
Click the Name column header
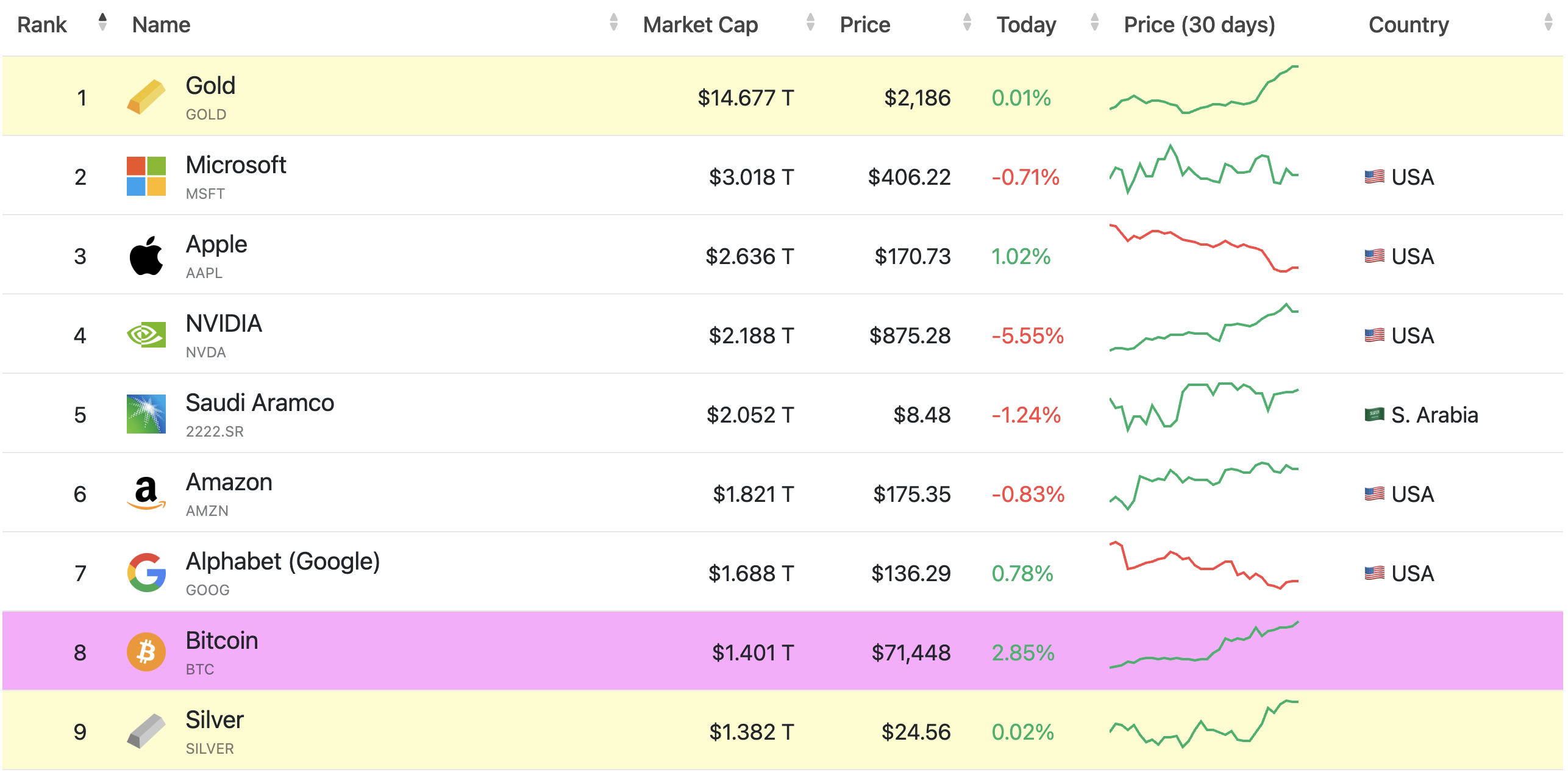point(161,25)
